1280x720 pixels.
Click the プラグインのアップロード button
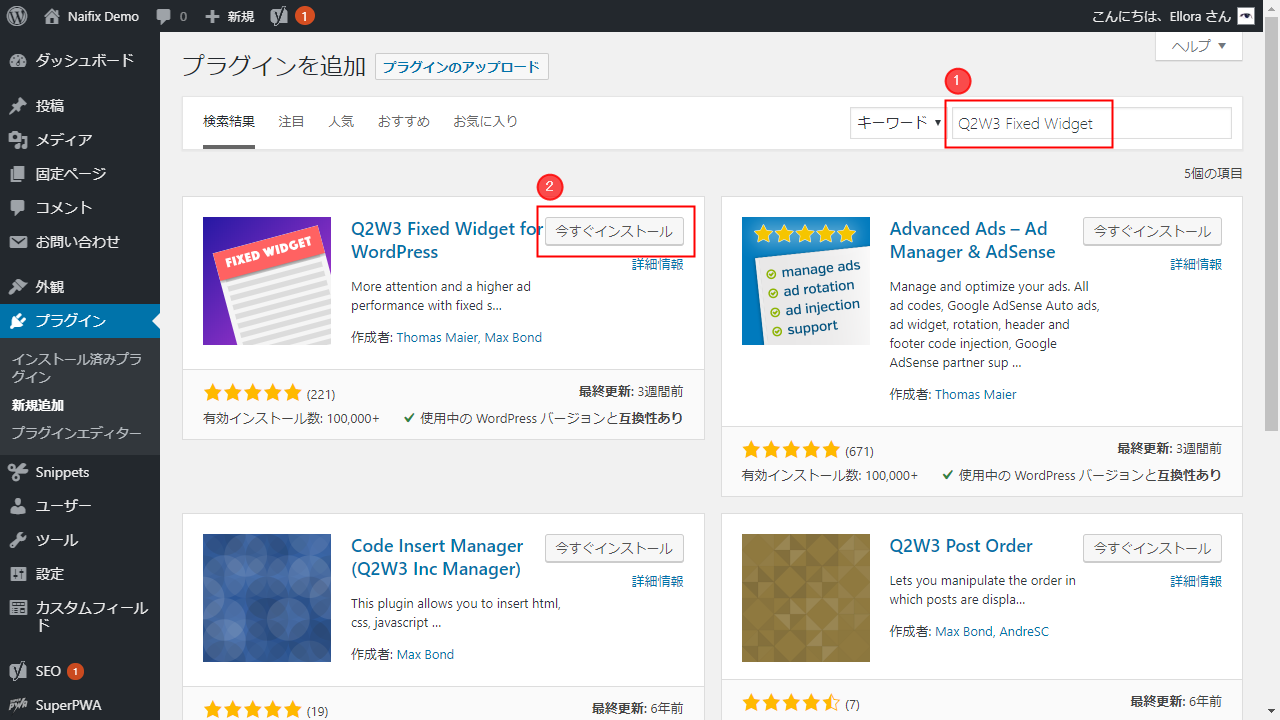(462, 67)
